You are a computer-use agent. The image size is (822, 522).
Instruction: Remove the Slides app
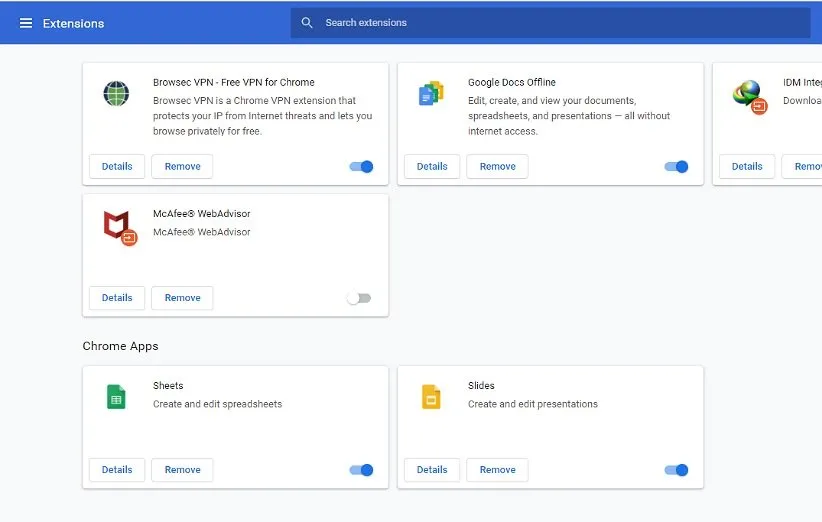497,470
